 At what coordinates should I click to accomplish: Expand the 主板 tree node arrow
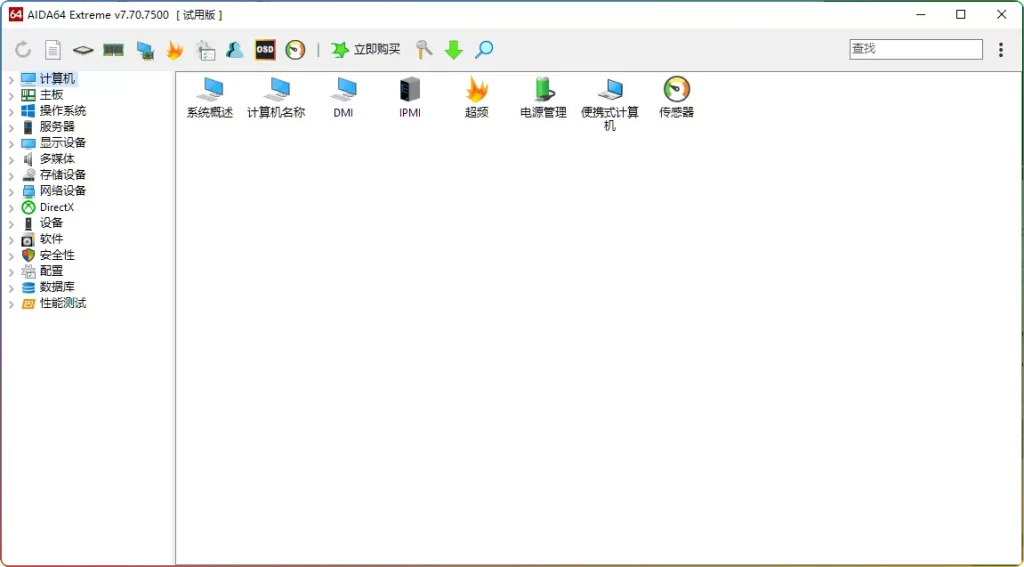(11, 96)
